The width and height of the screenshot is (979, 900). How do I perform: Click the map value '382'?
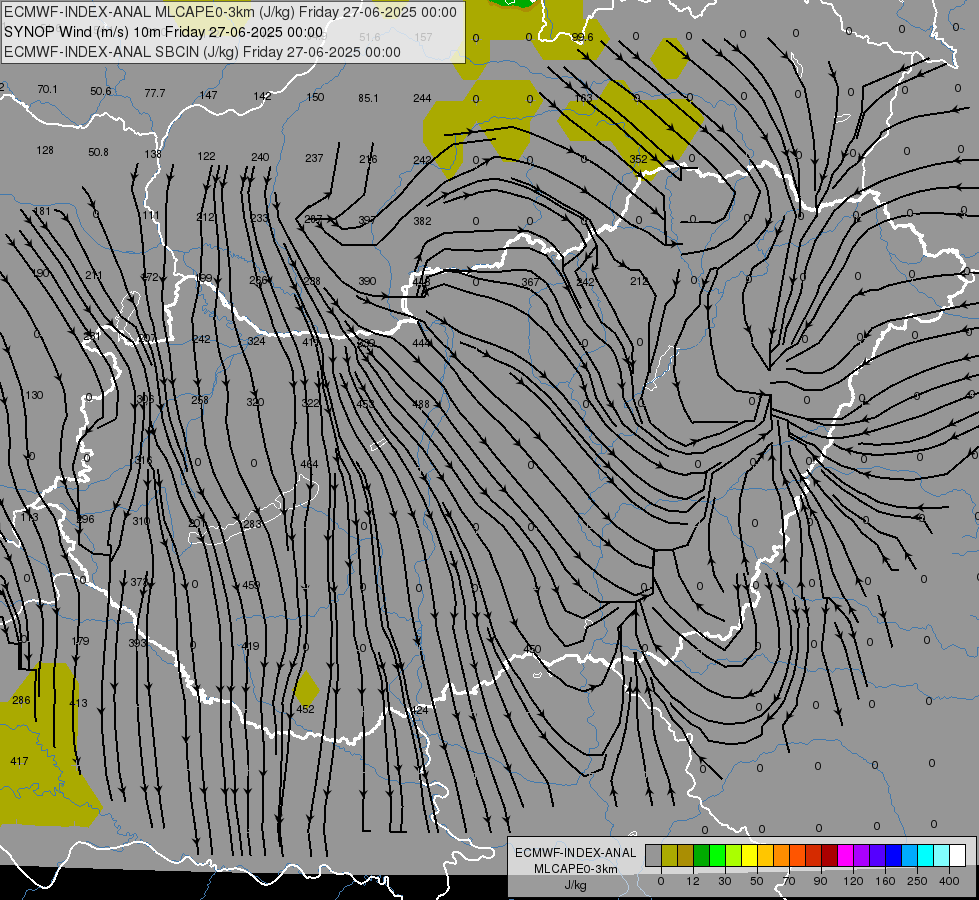[422, 221]
